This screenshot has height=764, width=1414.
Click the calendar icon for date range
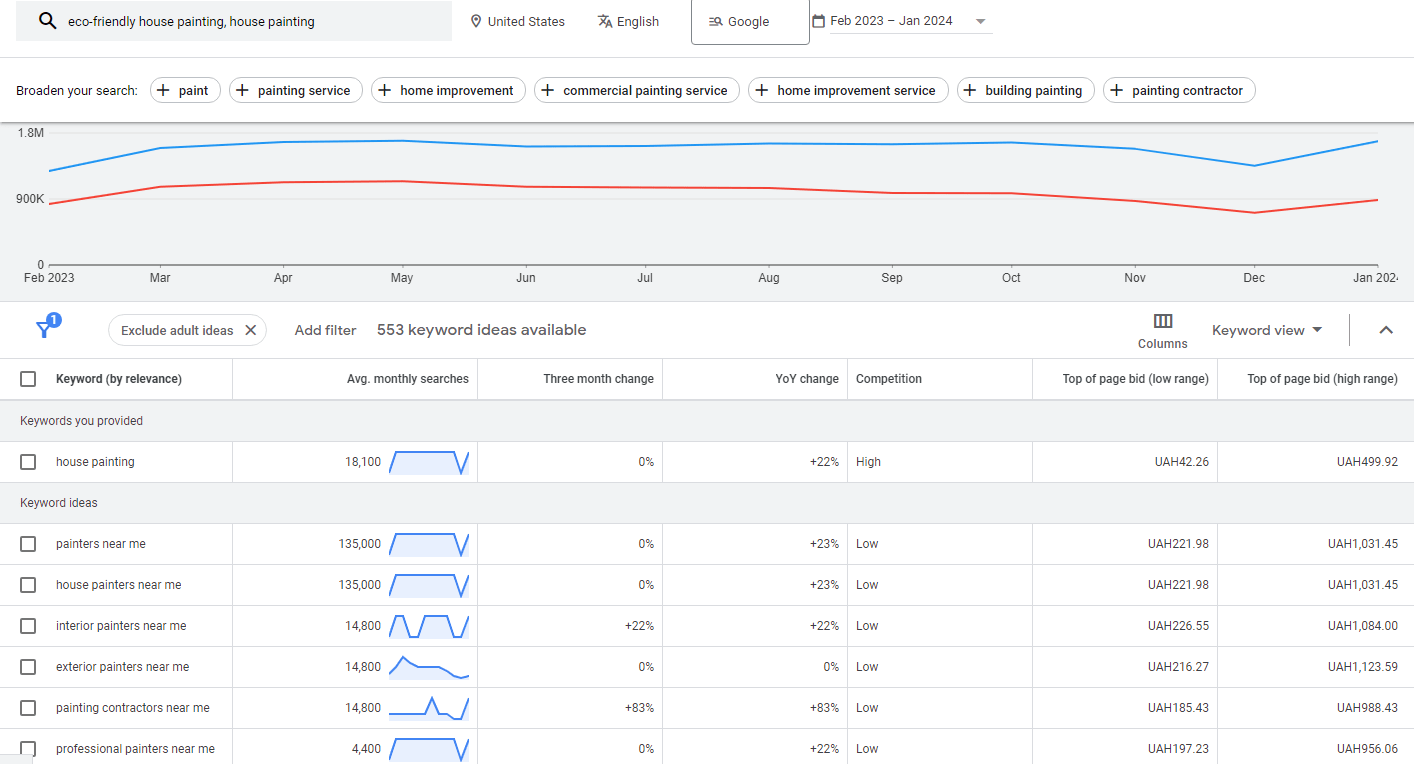(x=818, y=21)
